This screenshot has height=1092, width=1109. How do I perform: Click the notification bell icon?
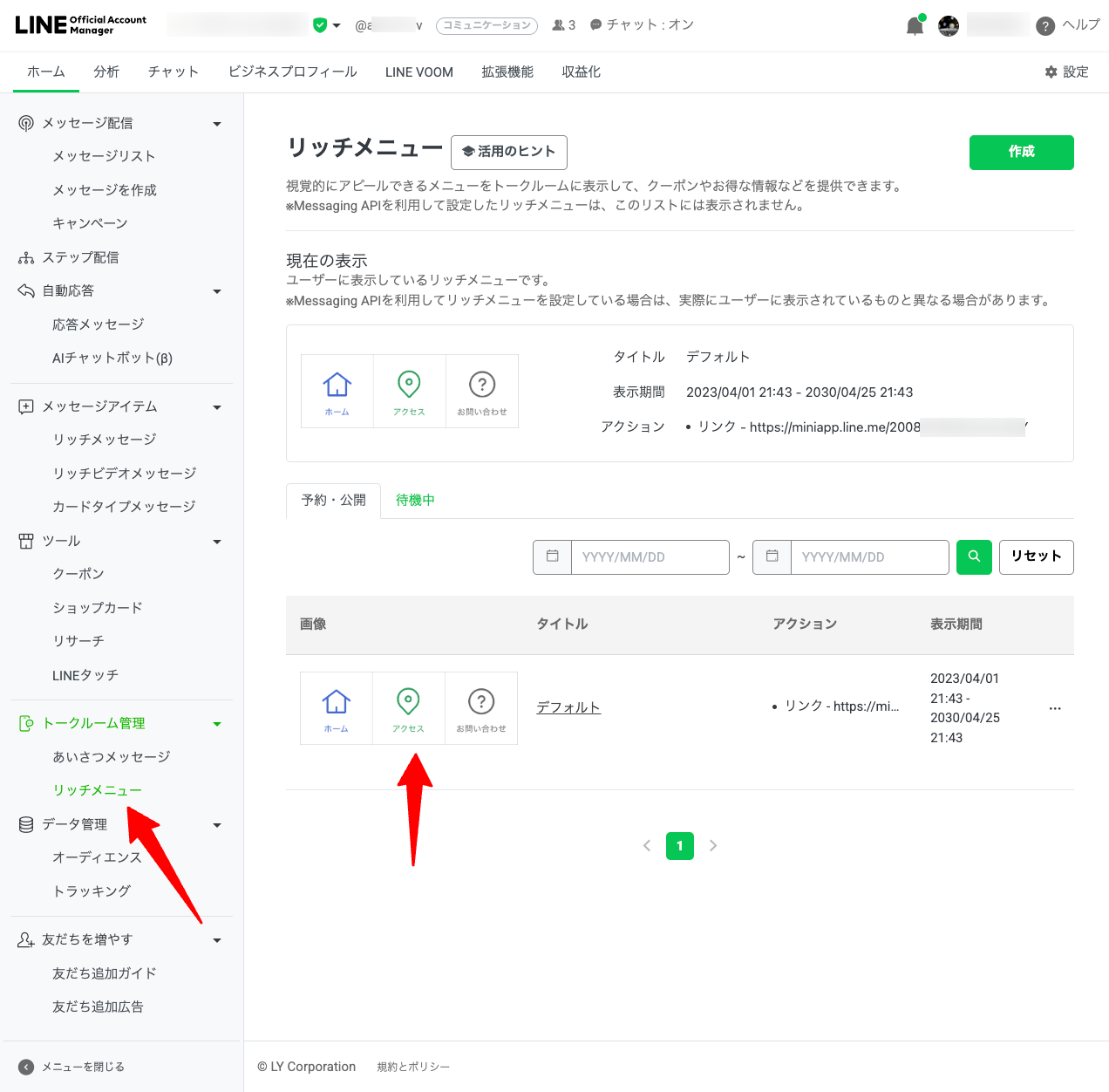click(914, 26)
